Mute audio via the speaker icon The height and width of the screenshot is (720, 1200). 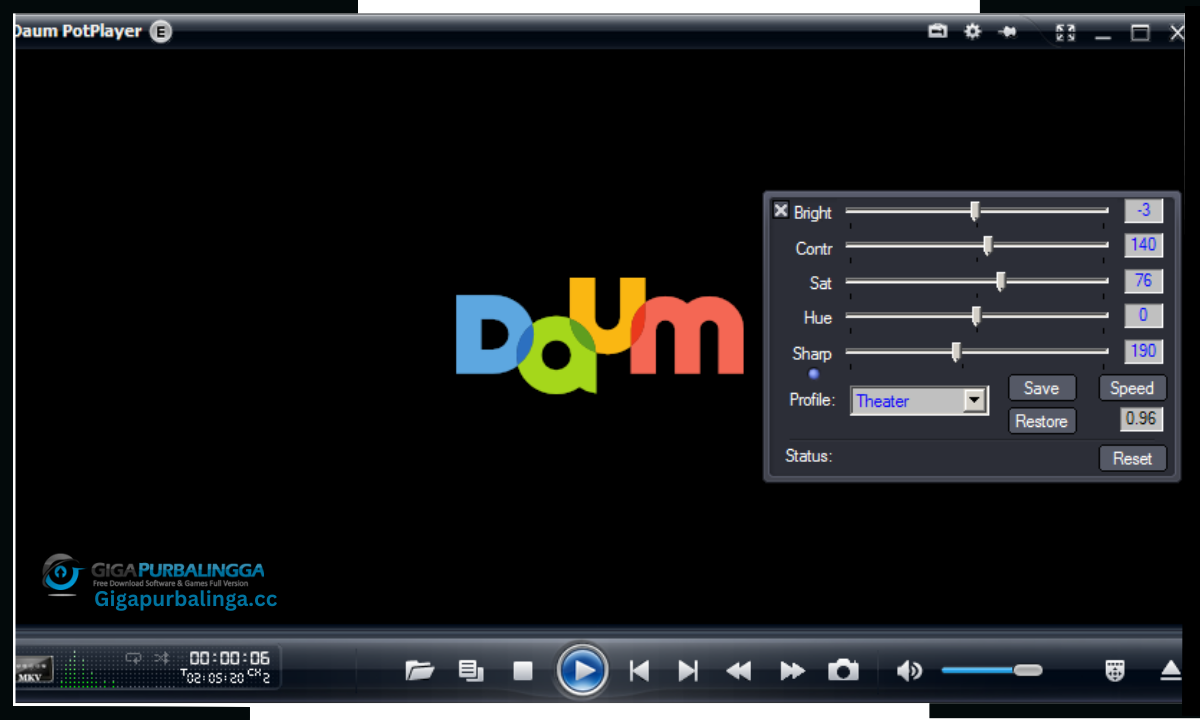pos(909,670)
